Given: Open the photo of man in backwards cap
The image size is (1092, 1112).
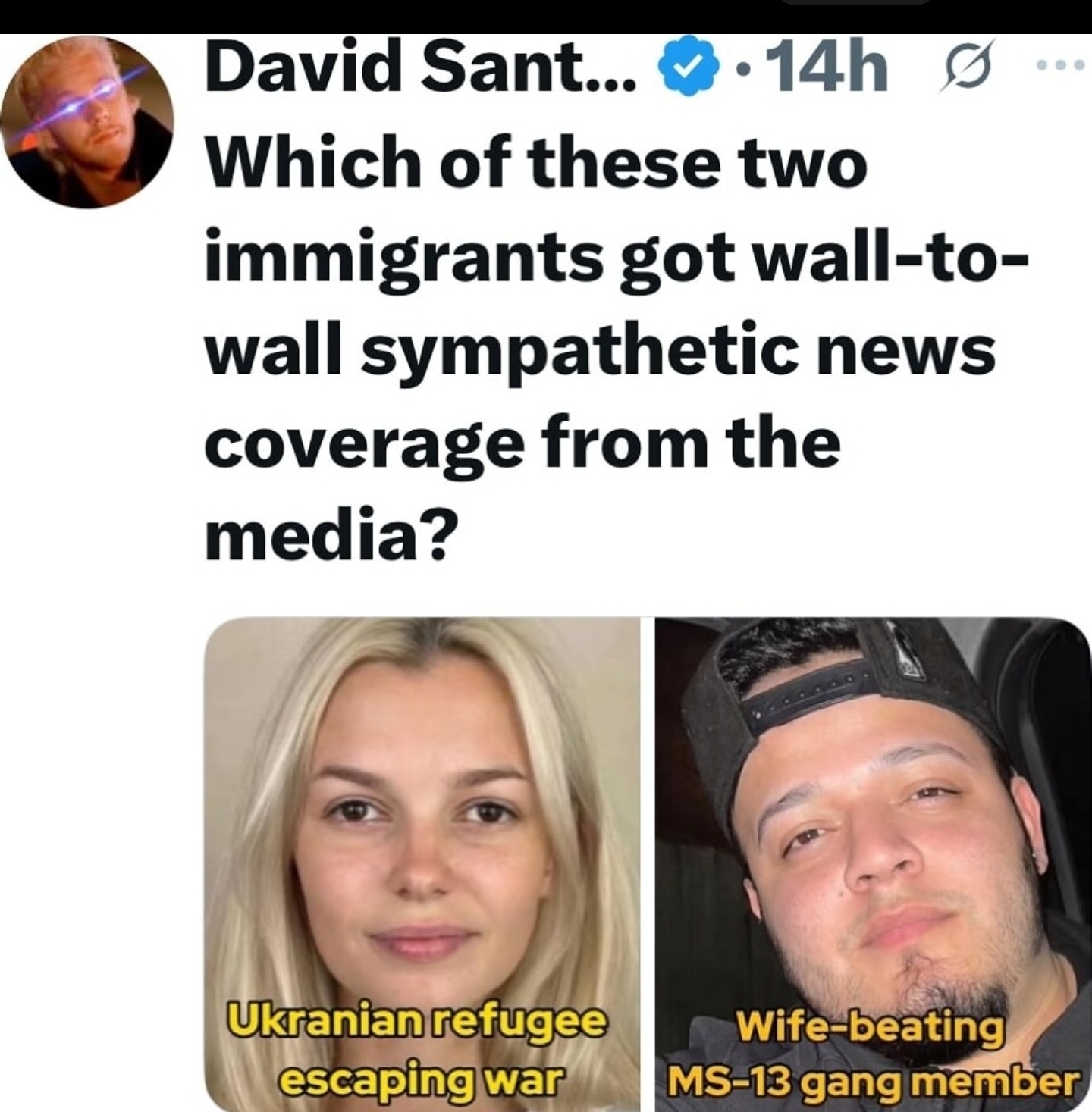Looking at the screenshot, I should click(873, 864).
